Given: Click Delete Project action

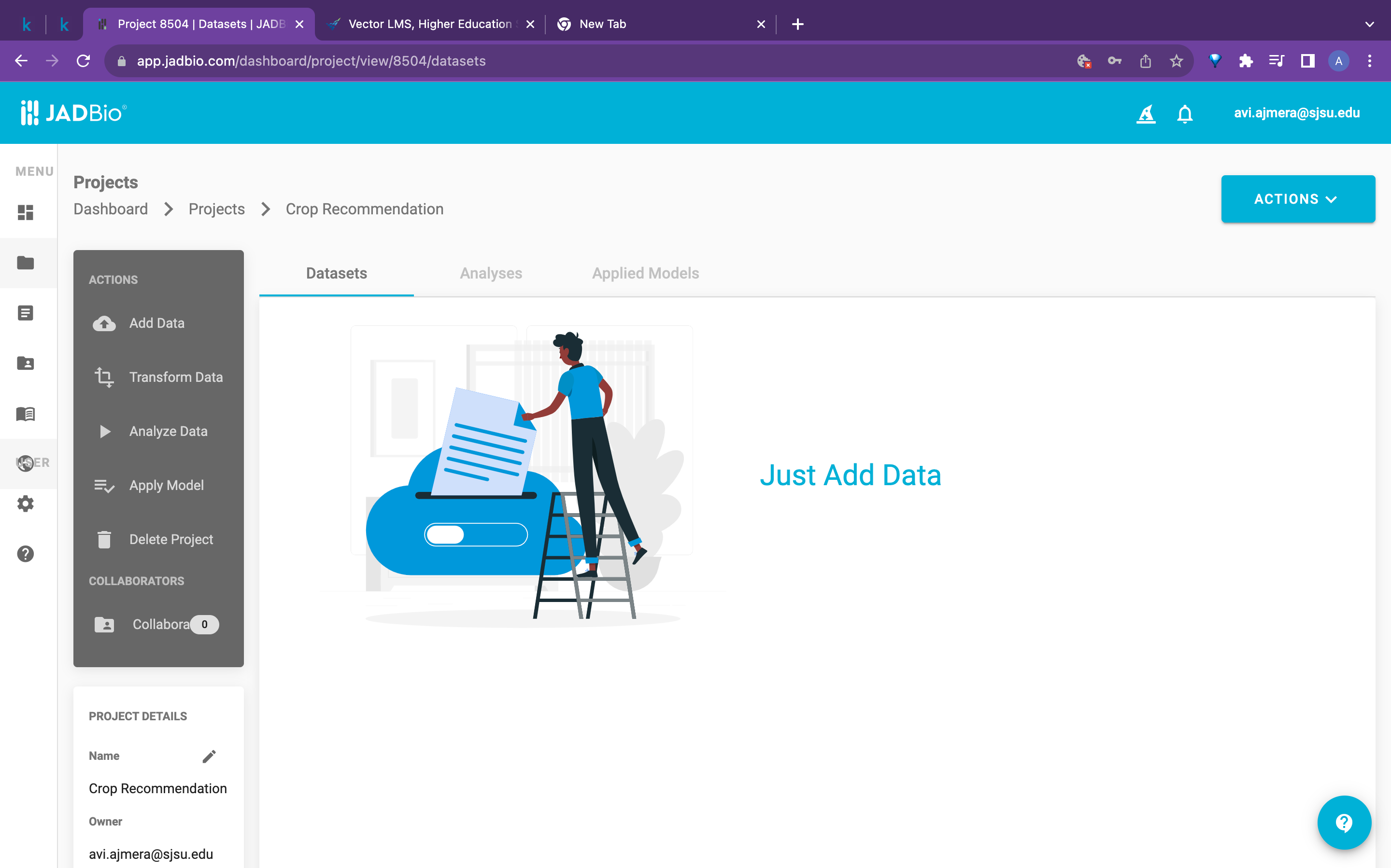Looking at the screenshot, I should coord(170,539).
